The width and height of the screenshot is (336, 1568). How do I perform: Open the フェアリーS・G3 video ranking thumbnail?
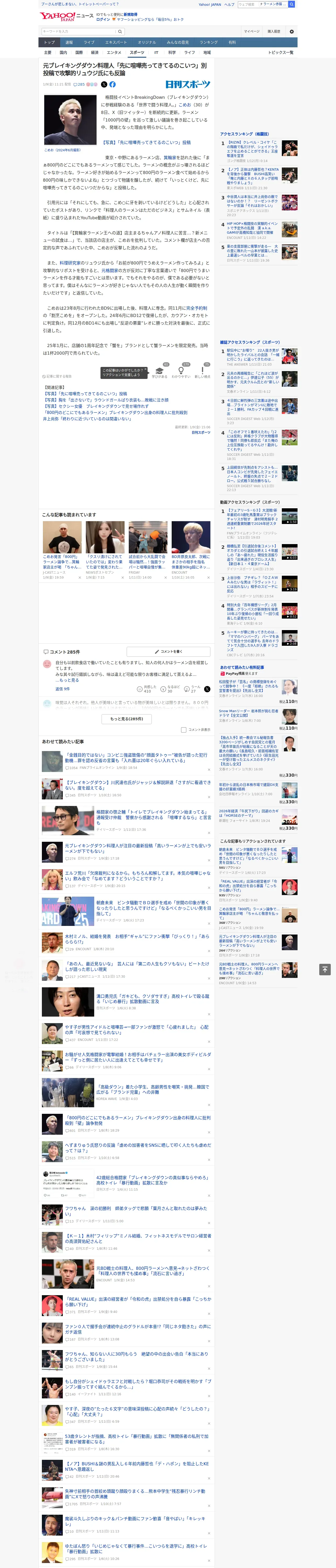point(290,517)
